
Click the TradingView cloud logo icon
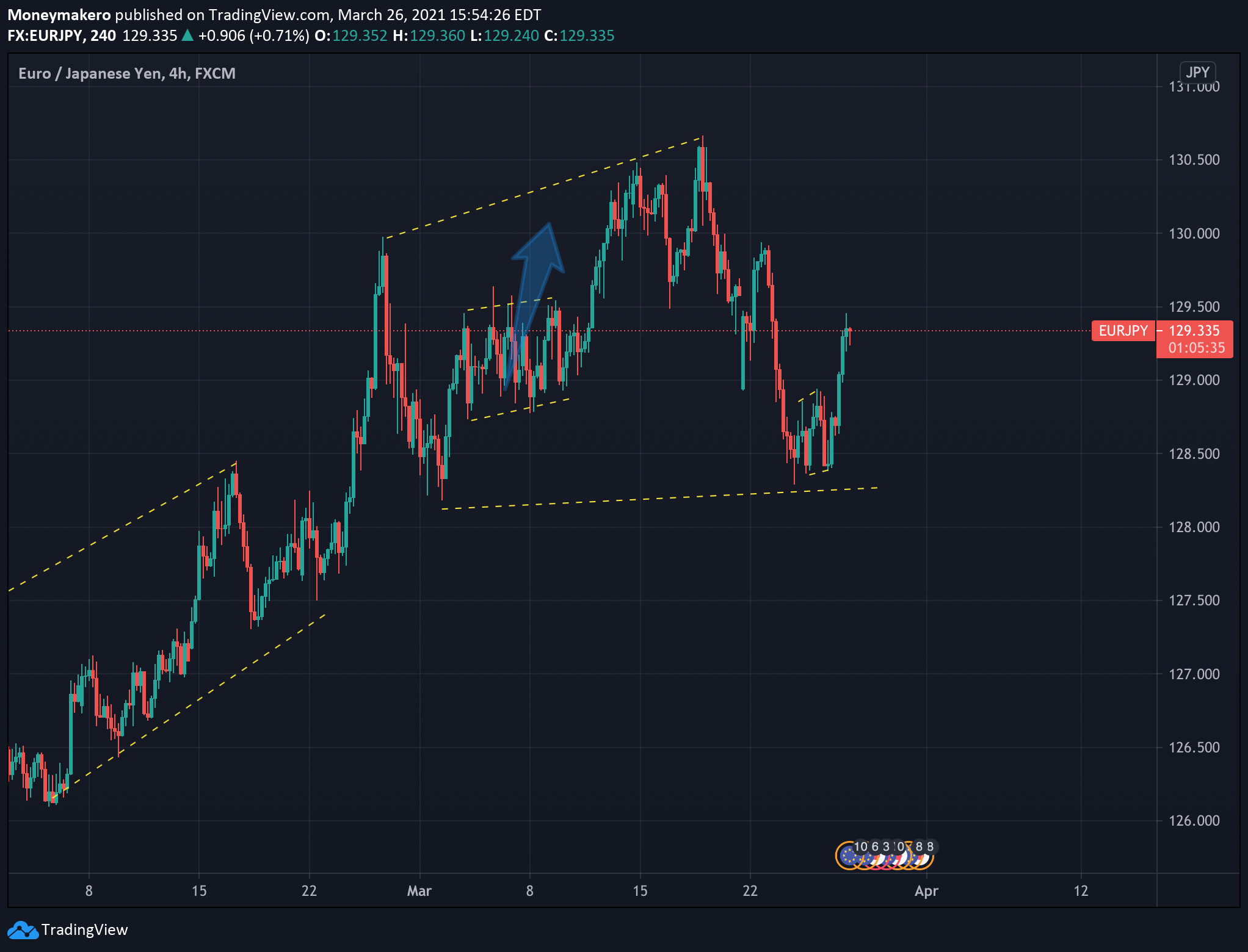(23, 930)
